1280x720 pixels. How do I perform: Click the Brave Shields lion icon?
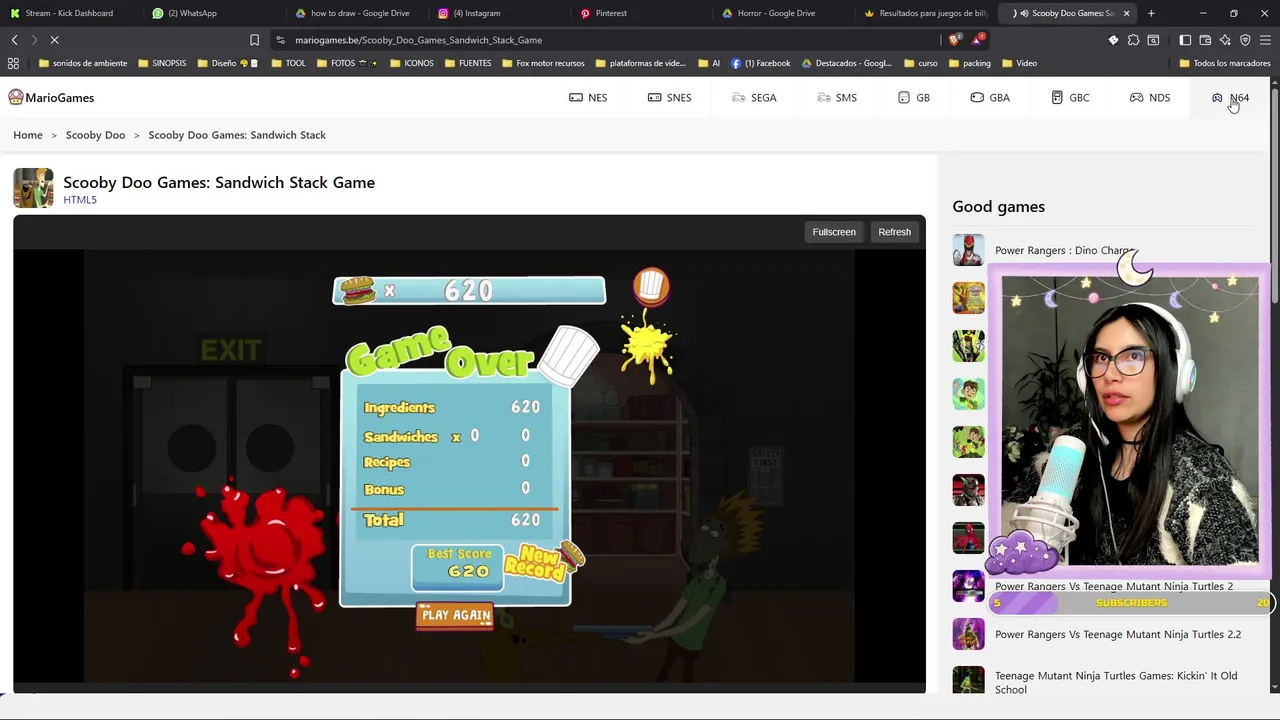953,40
